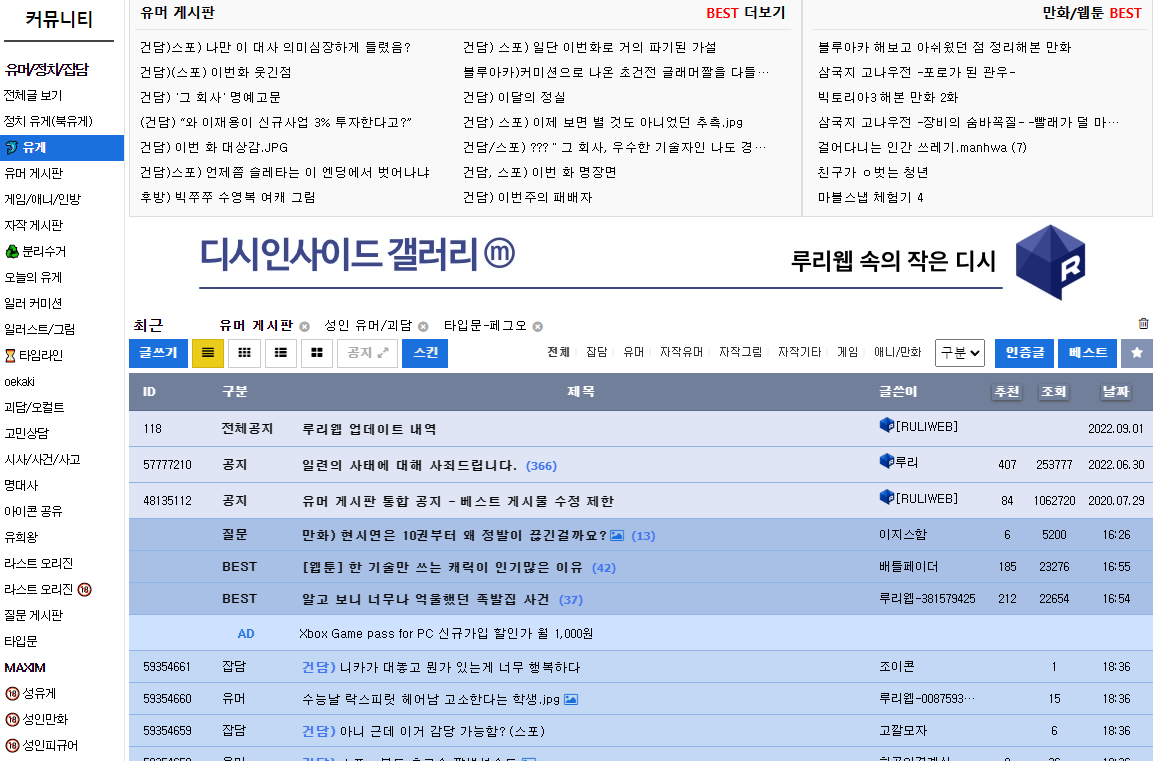Open the 스킨 skin button
This screenshot has width=1158, height=761.
[425, 353]
